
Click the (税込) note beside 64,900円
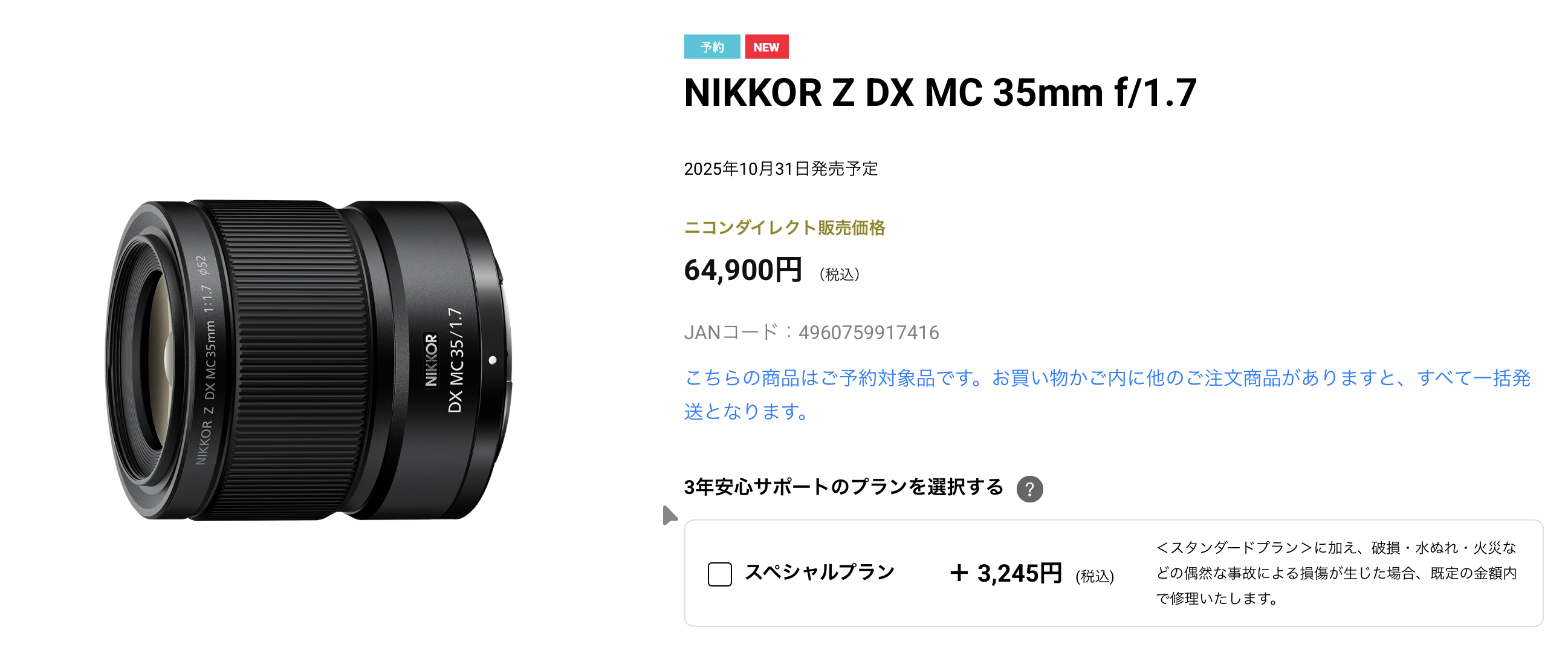coord(840,275)
